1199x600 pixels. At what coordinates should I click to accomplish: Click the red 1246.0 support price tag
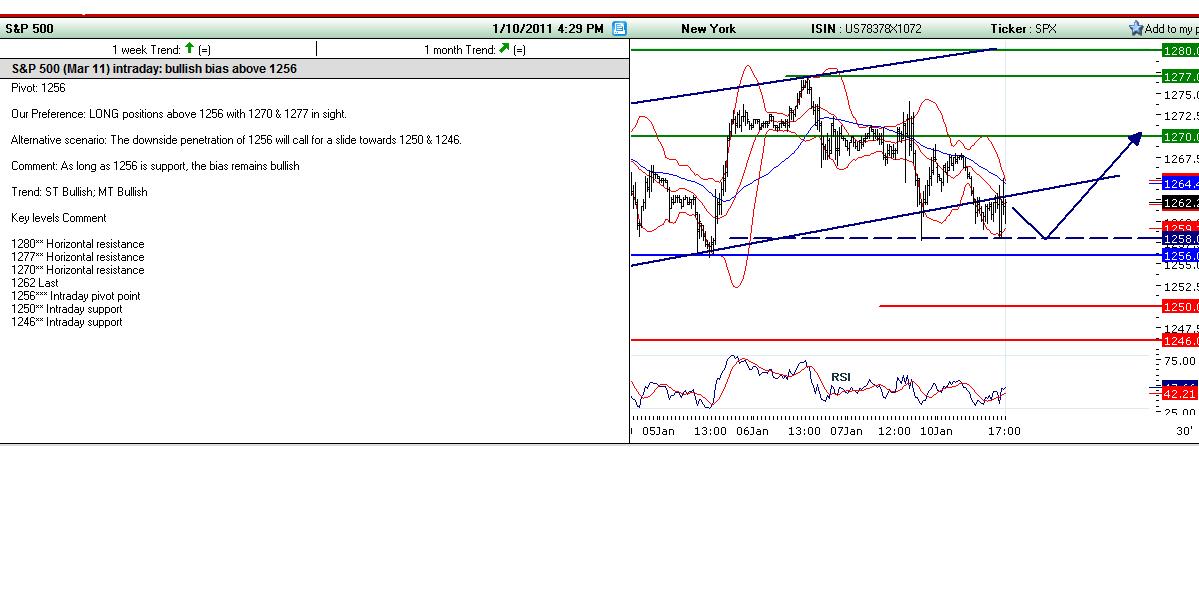tap(1179, 341)
